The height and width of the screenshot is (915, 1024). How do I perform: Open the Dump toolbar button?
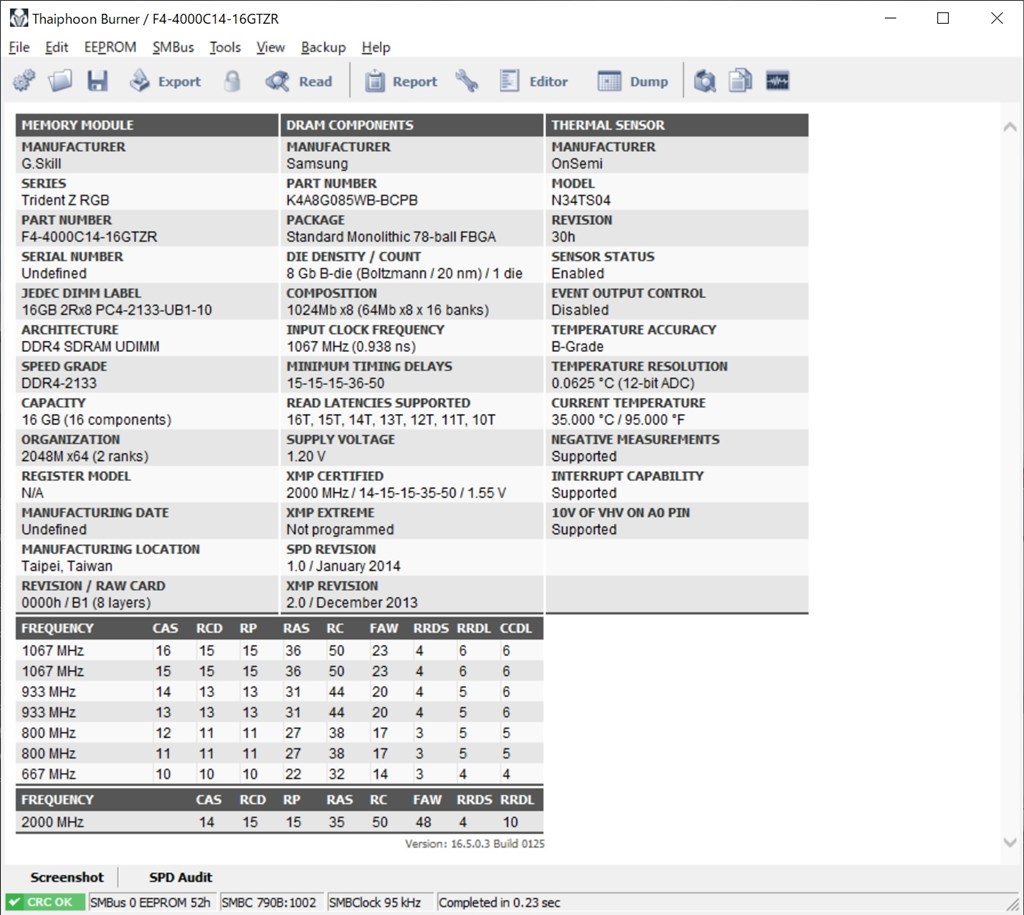pyautogui.click(x=632, y=81)
